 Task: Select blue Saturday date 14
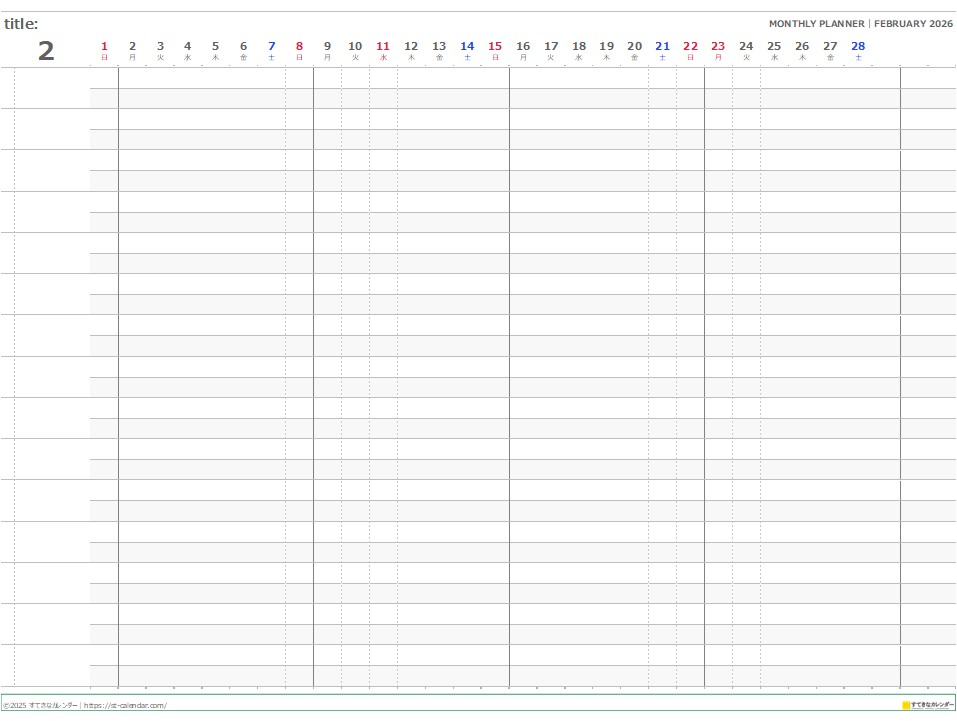pos(467,46)
